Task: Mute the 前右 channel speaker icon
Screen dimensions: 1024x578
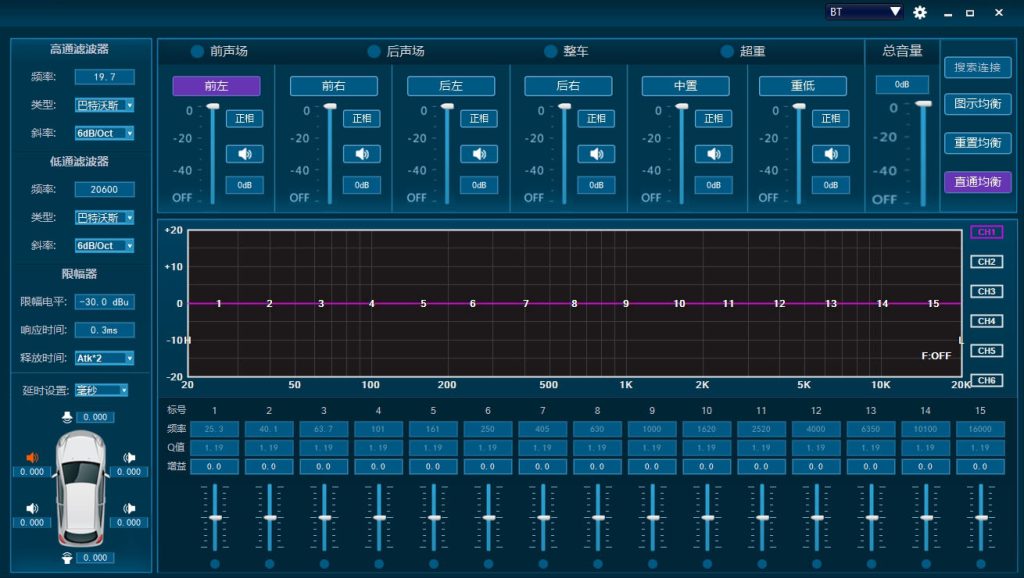Action: pyautogui.click(x=362, y=154)
